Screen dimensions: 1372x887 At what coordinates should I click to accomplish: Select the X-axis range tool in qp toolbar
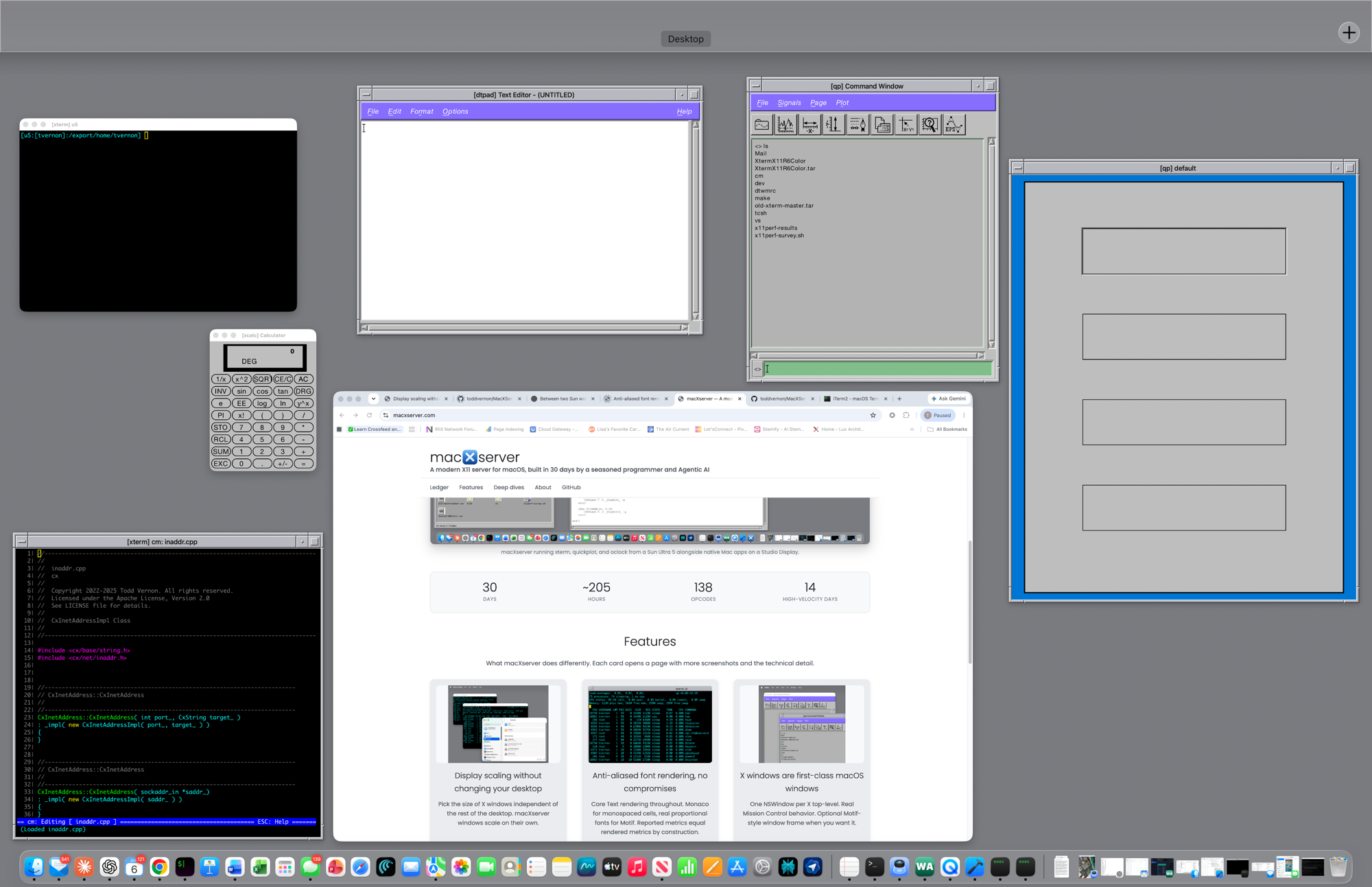pyautogui.click(x=809, y=125)
